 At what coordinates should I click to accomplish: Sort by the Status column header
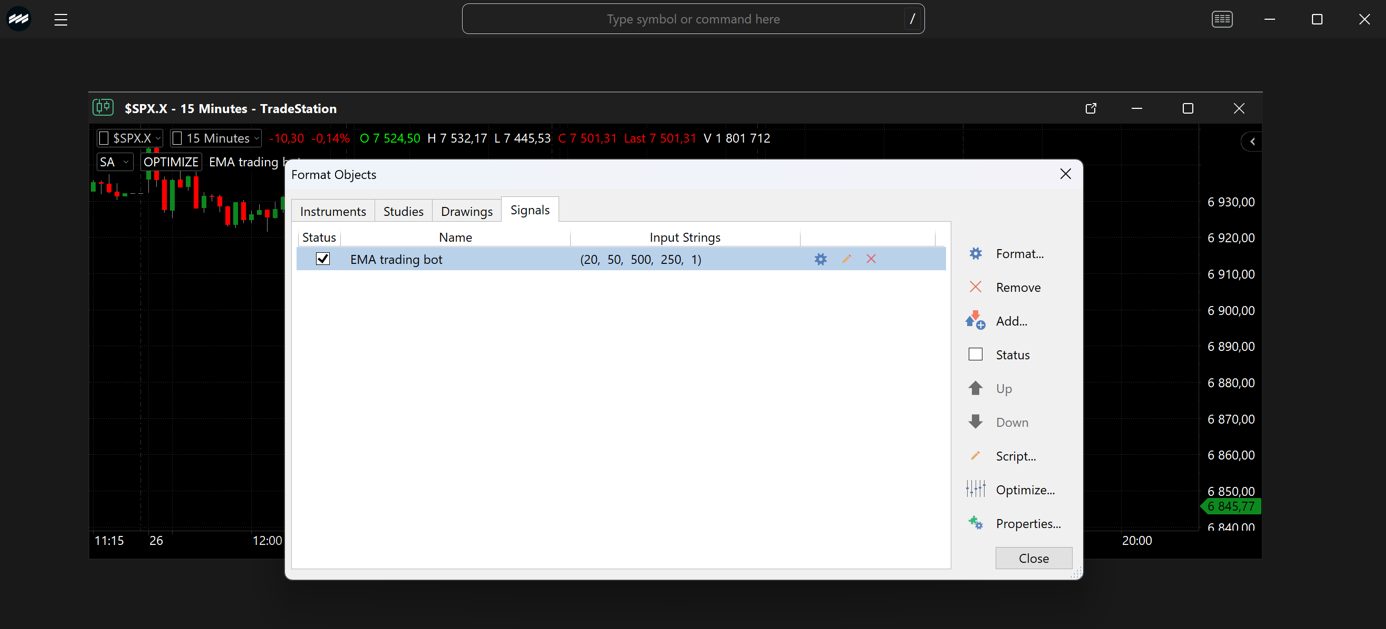click(319, 237)
